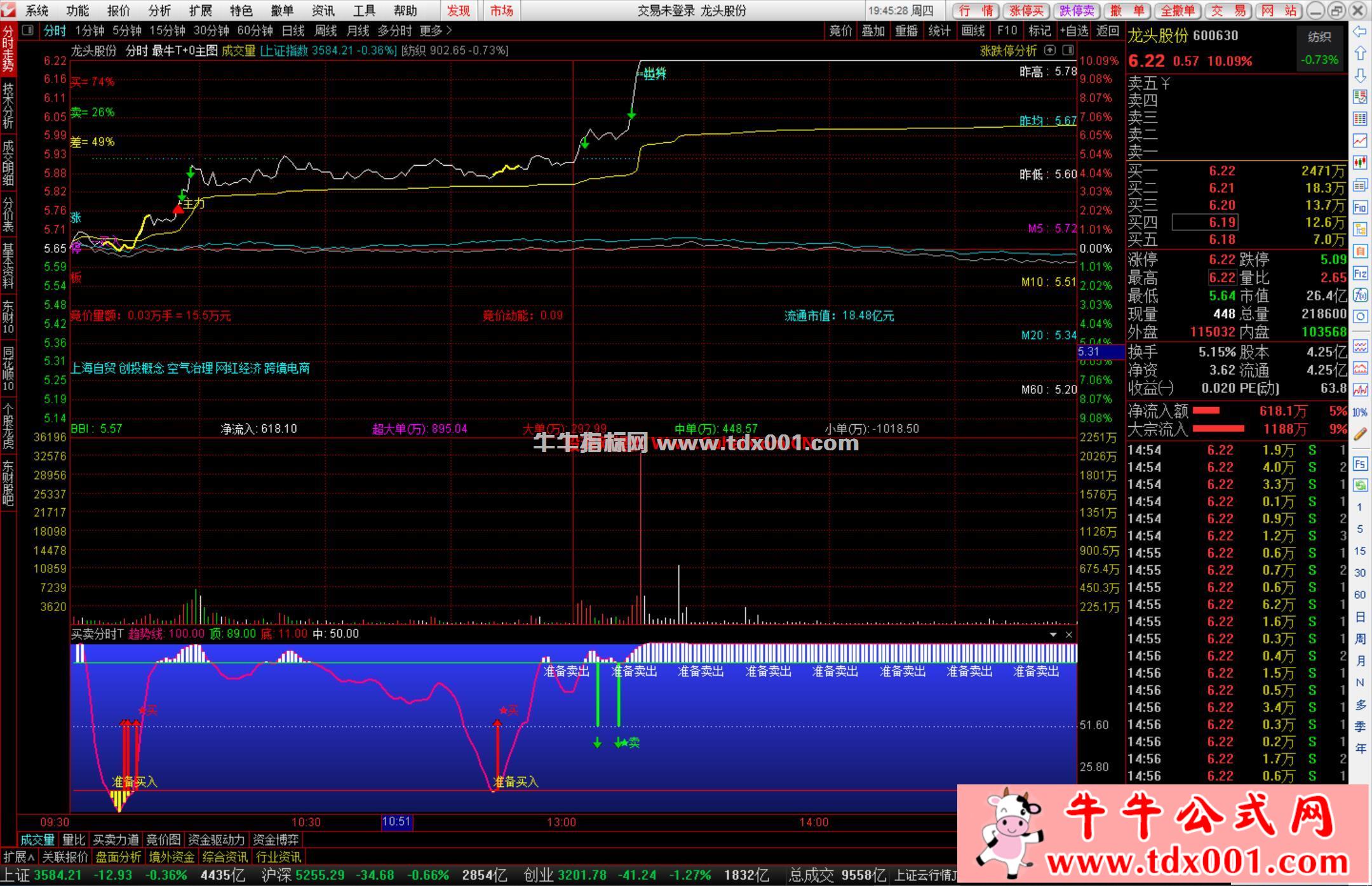Viewport: 1372px width, 886px height.
Task: Click the up arrow icon in right toolbar
Action: point(1360,53)
